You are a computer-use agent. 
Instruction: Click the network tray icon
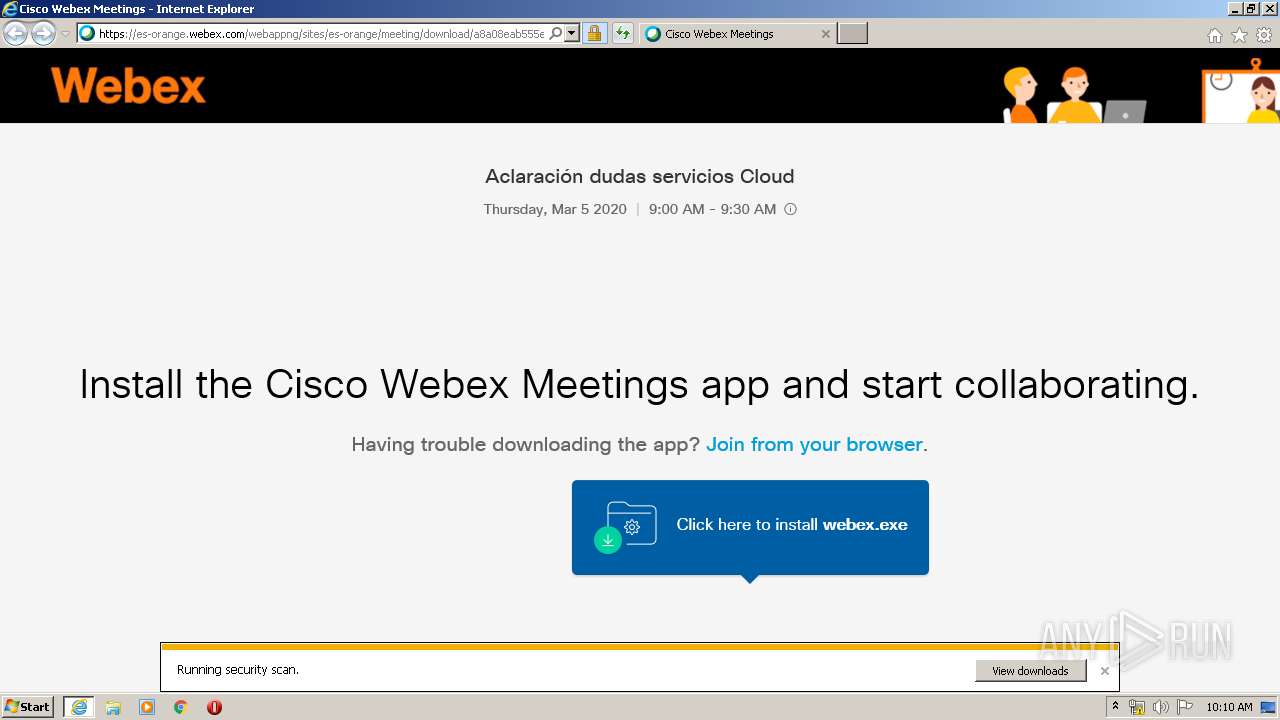coord(1137,707)
